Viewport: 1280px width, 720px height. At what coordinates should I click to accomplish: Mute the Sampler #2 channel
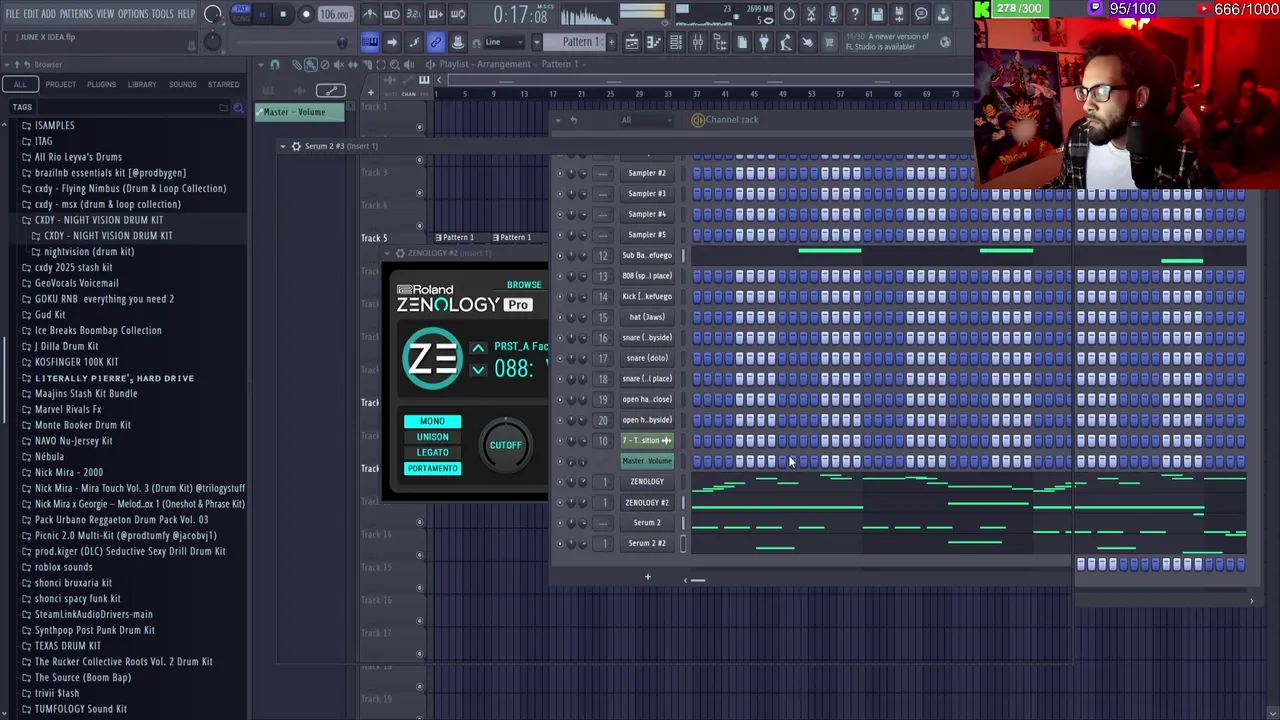(x=560, y=173)
